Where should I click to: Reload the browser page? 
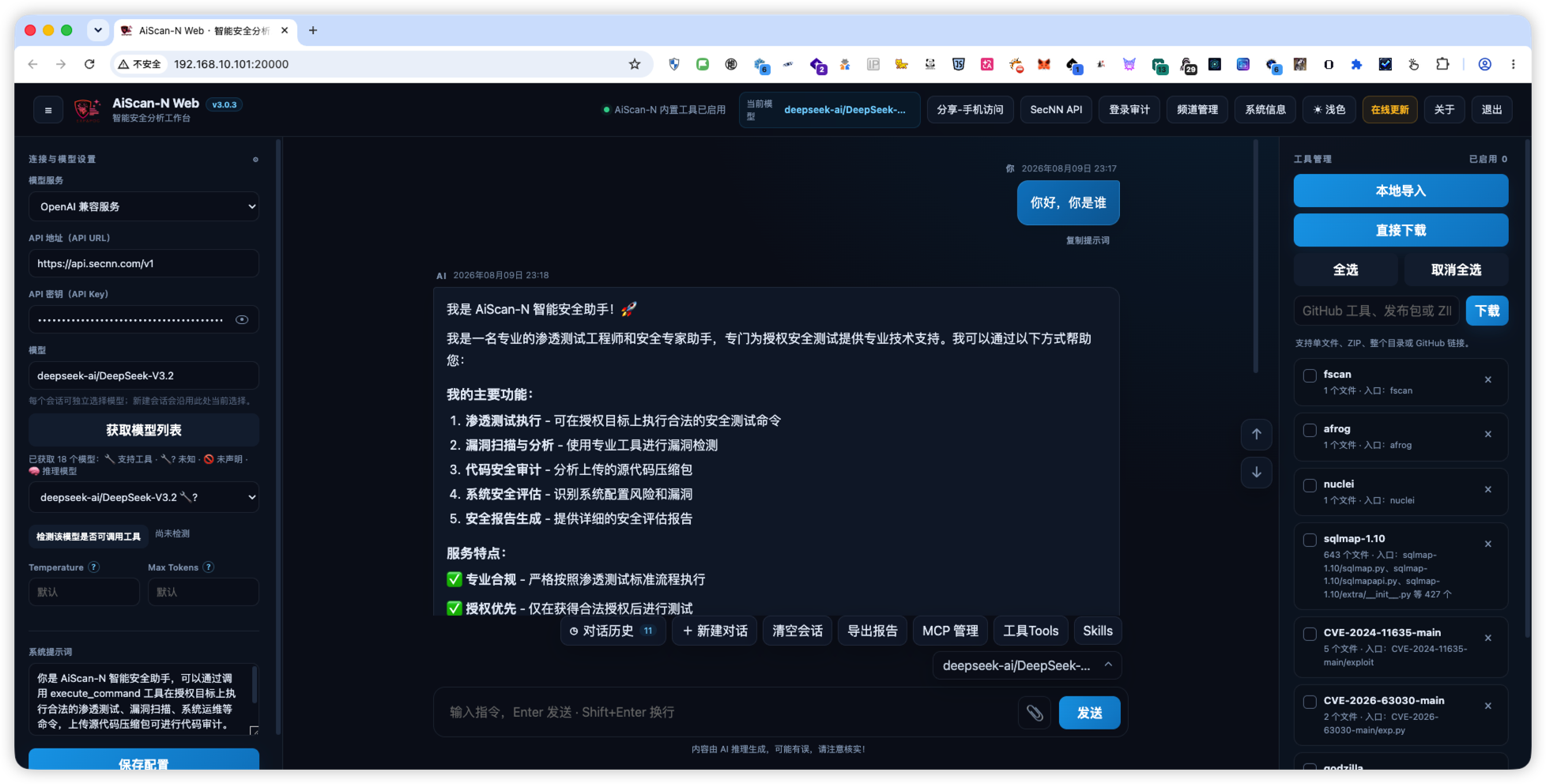89,64
